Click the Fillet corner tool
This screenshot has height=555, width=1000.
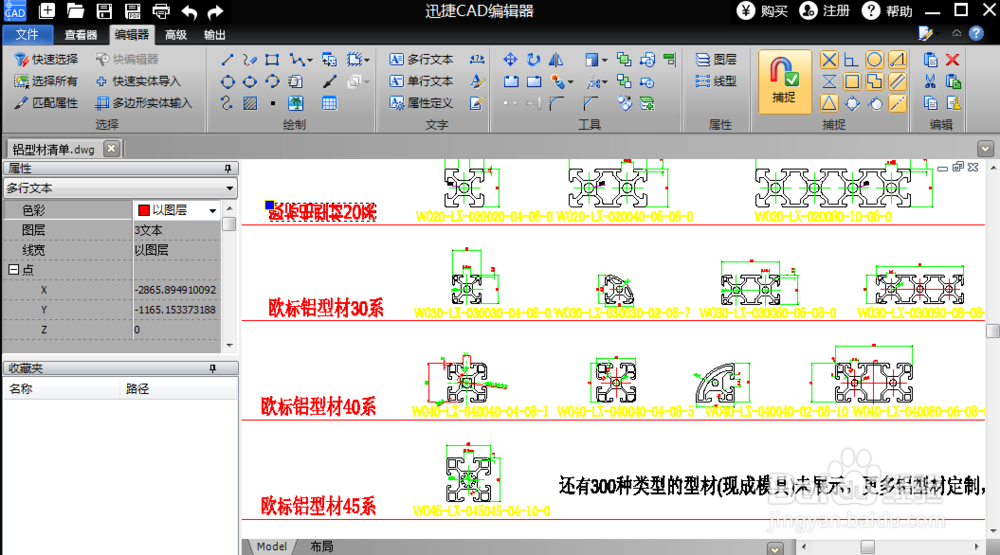coord(556,103)
